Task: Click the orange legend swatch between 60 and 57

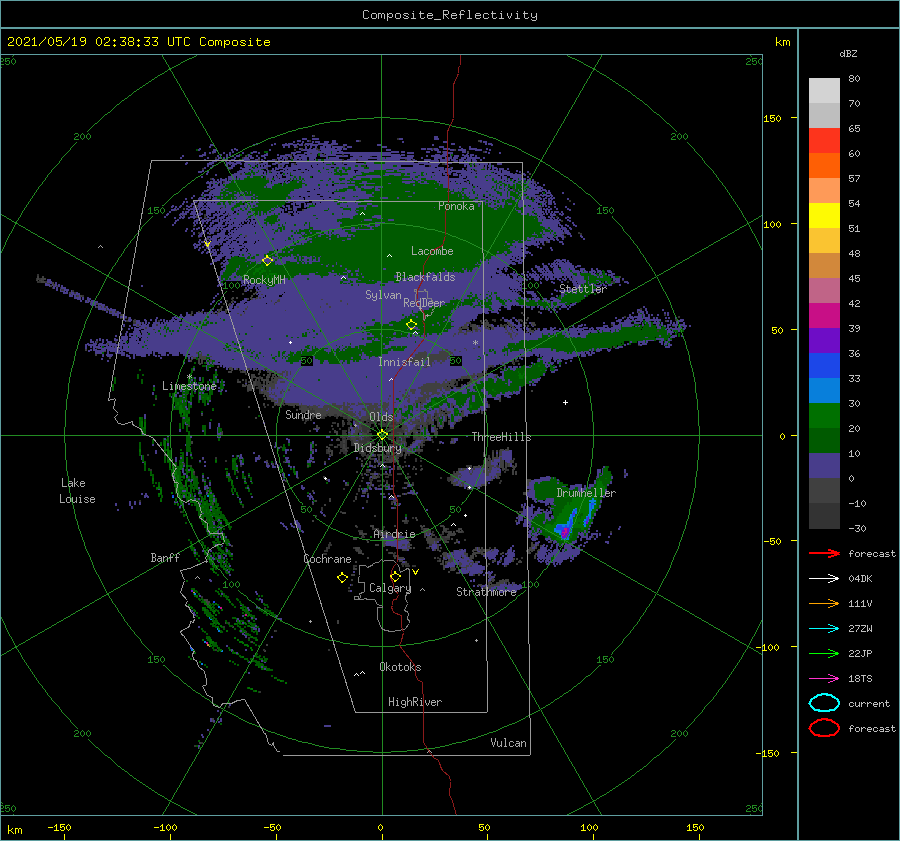Action: [824, 166]
